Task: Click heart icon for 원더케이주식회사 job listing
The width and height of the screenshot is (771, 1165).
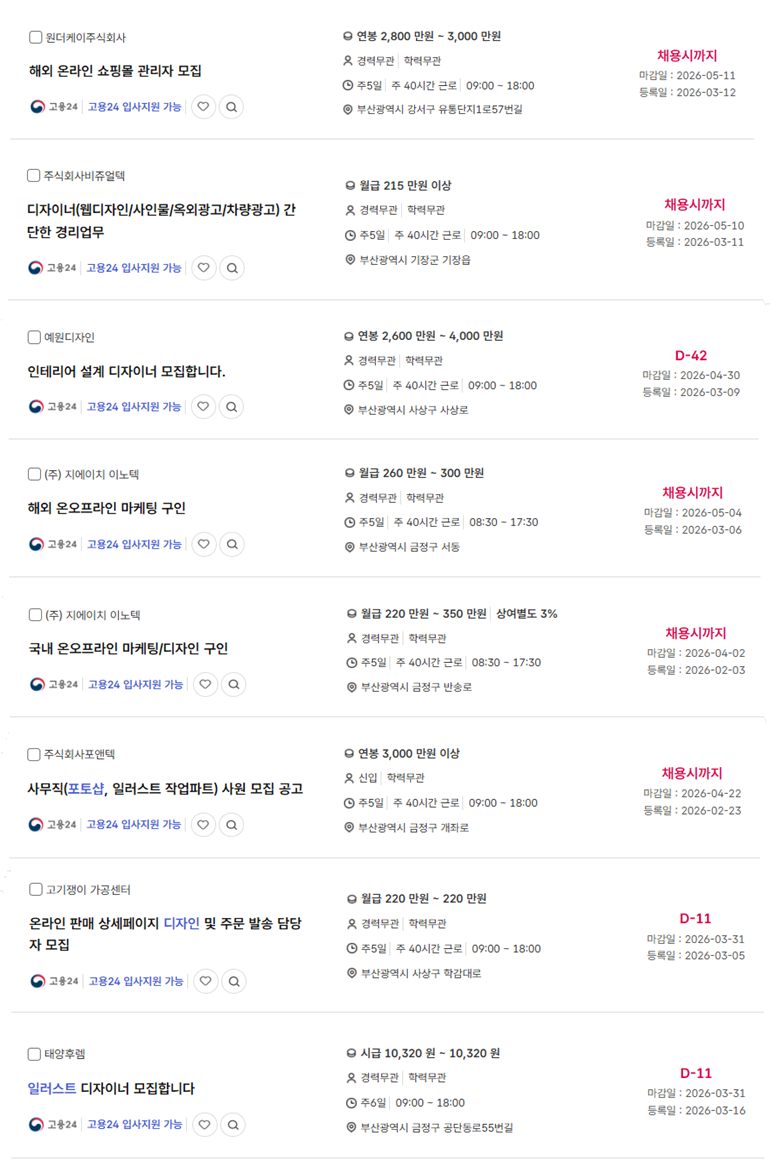Action: 204,106
